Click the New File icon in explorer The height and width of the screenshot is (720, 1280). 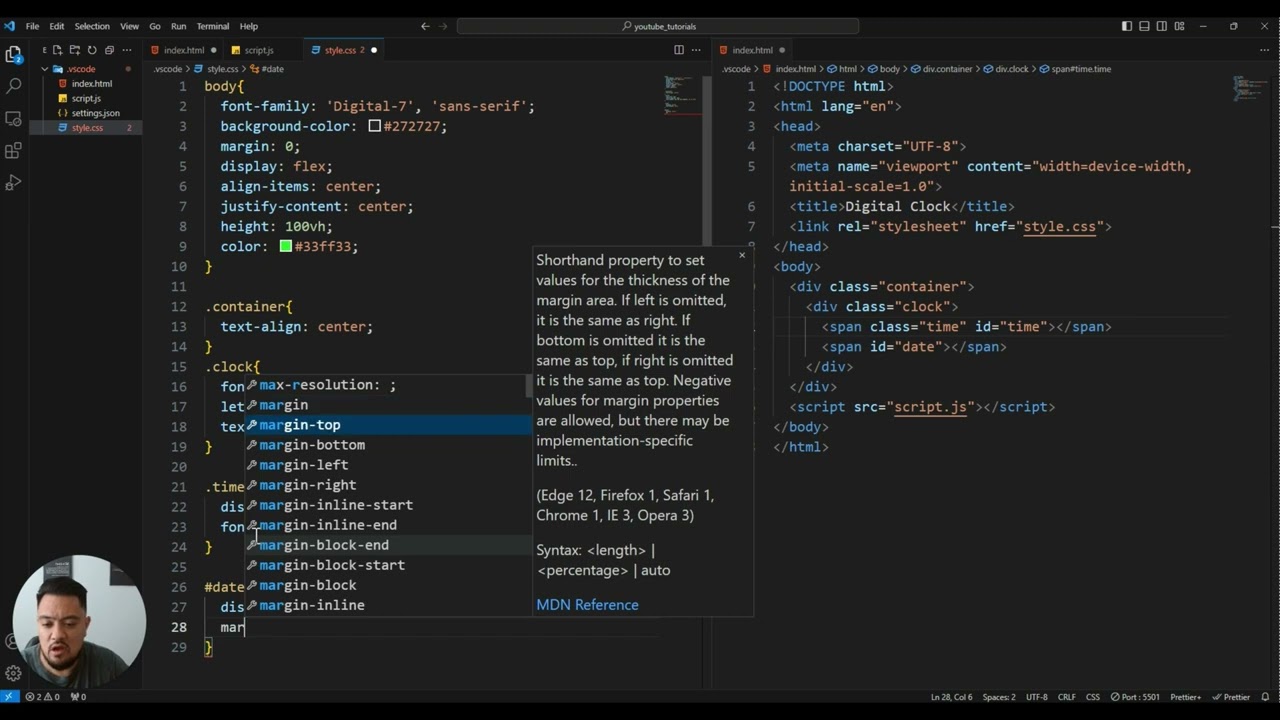point(59,50)
